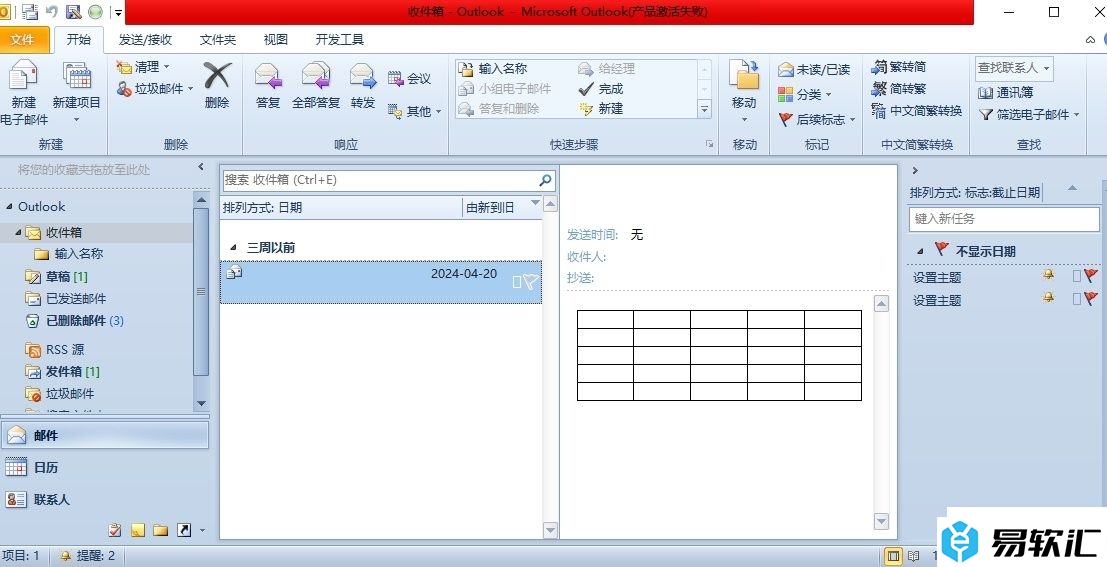Toggle category box of first 设置主题 task
The height and width of the screenshot is (567, 1107).
pos(1077,276)
